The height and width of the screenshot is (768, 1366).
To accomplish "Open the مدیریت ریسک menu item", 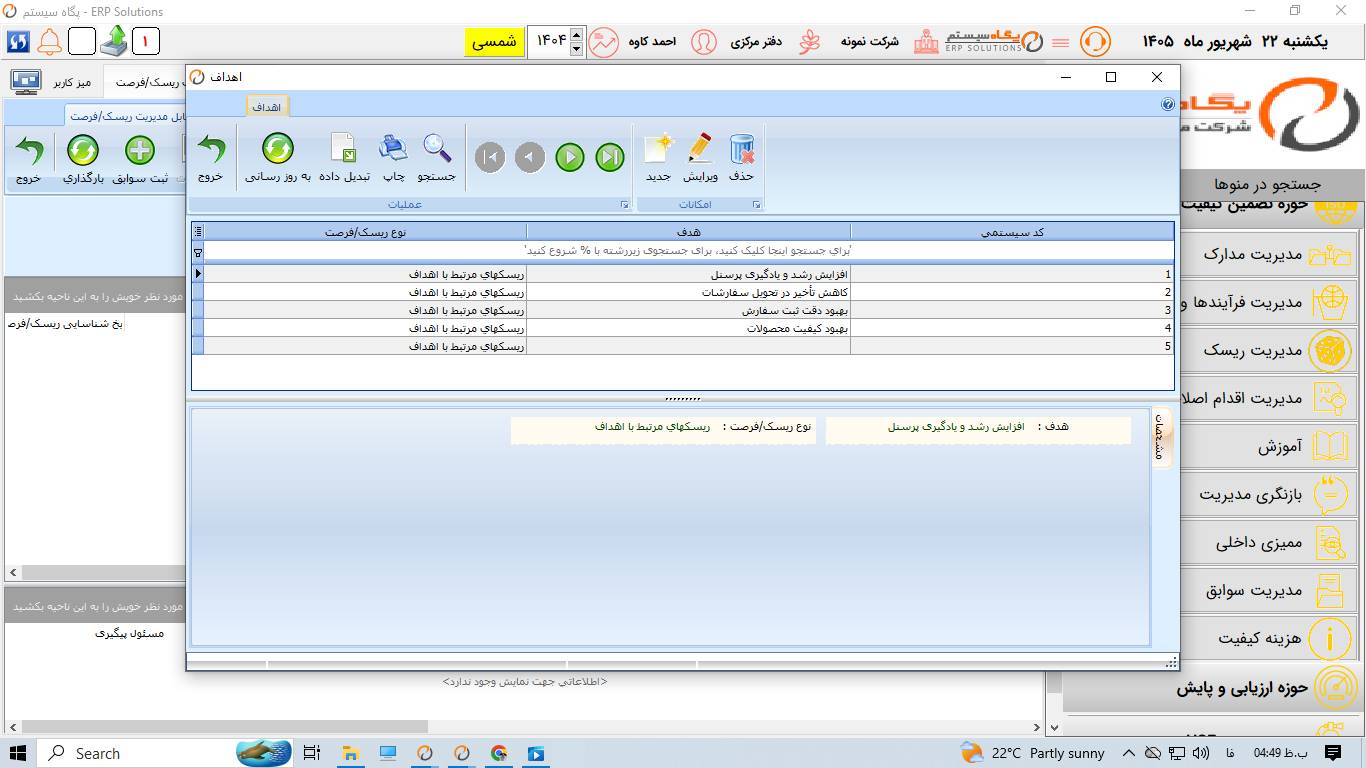I will pos(1268,350).
